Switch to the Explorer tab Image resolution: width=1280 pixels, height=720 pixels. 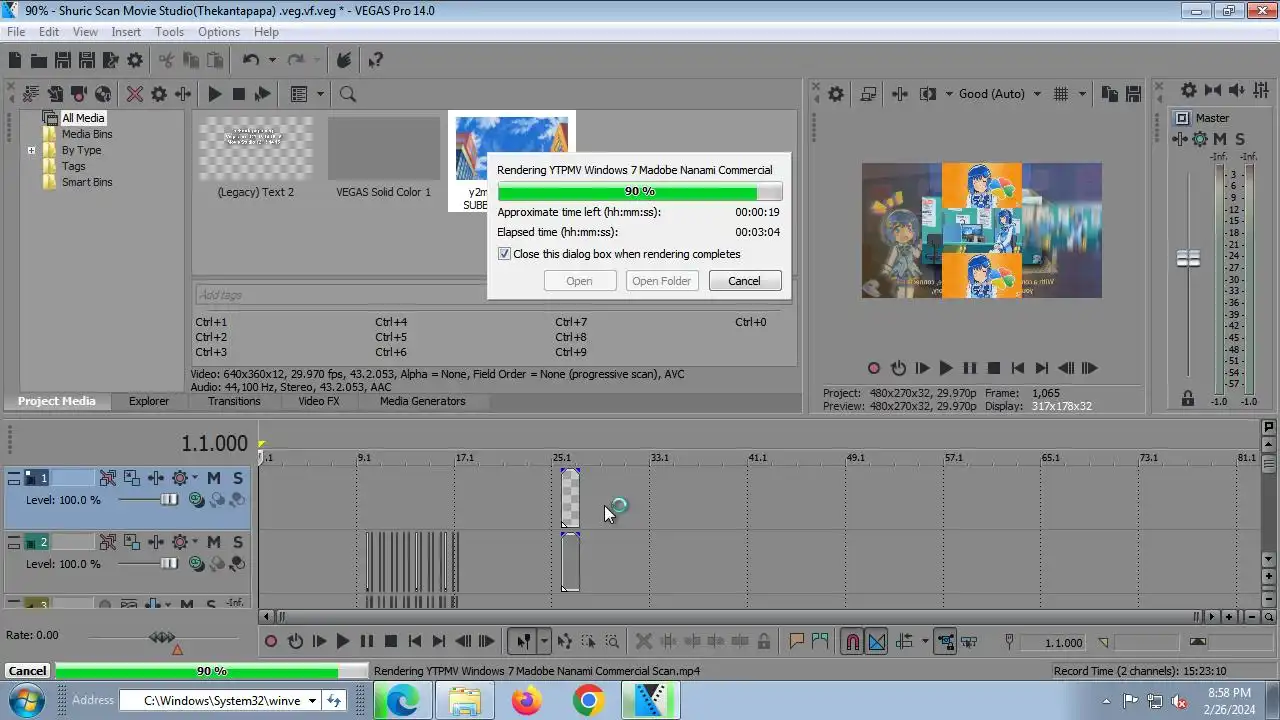[x=149, y=401]
